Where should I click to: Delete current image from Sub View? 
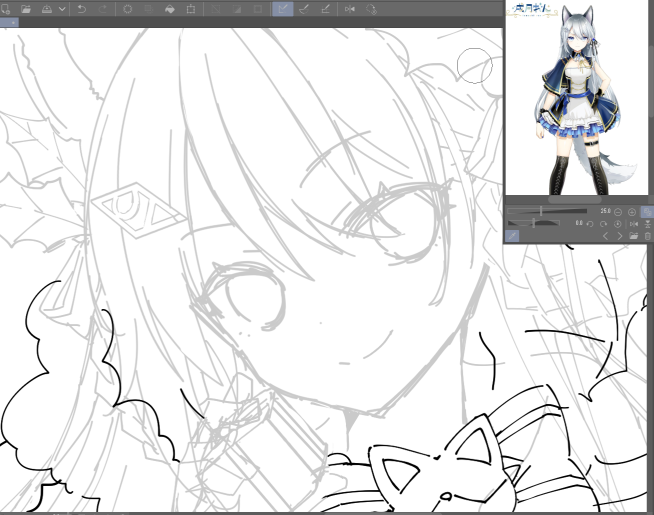tap(648, 236)
